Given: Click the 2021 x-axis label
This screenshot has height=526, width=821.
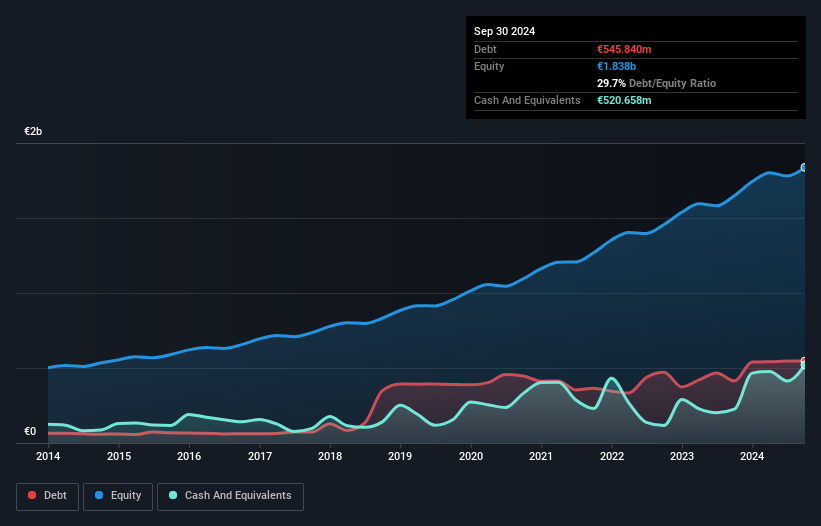Looking at the screenshot, I should tap(541, 456).
